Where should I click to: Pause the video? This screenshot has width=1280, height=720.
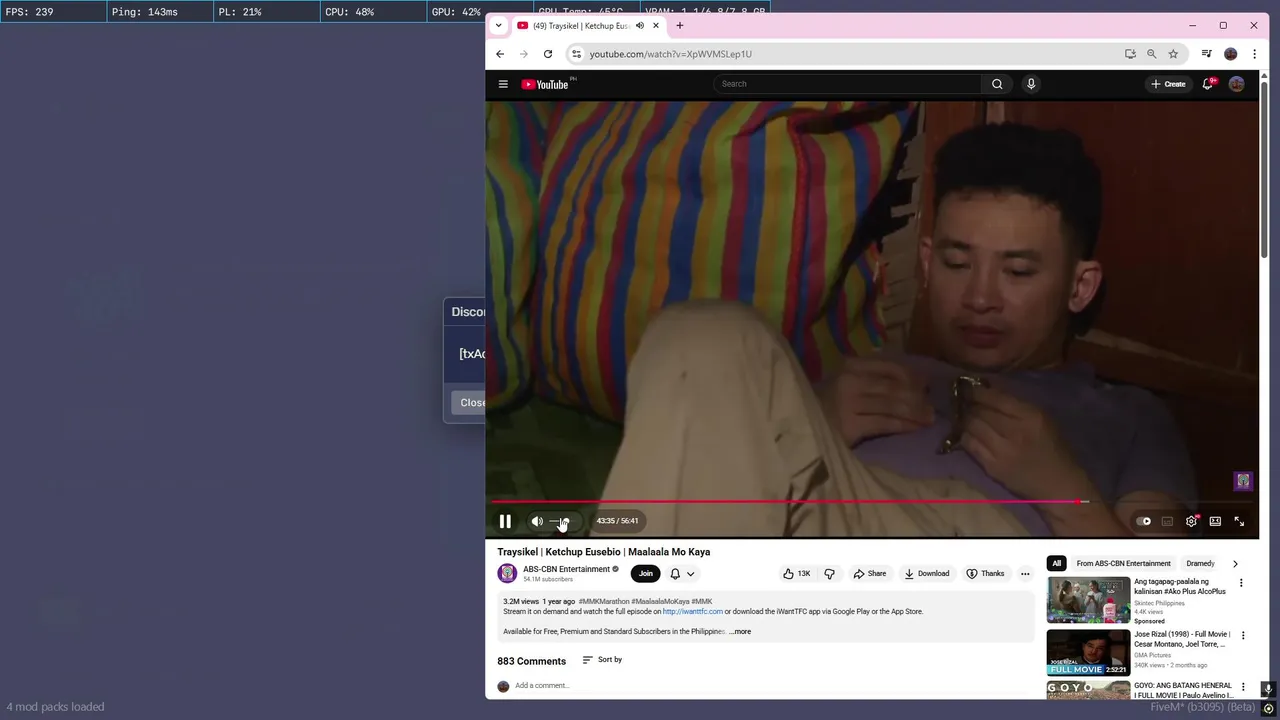(x=505, y=521)
